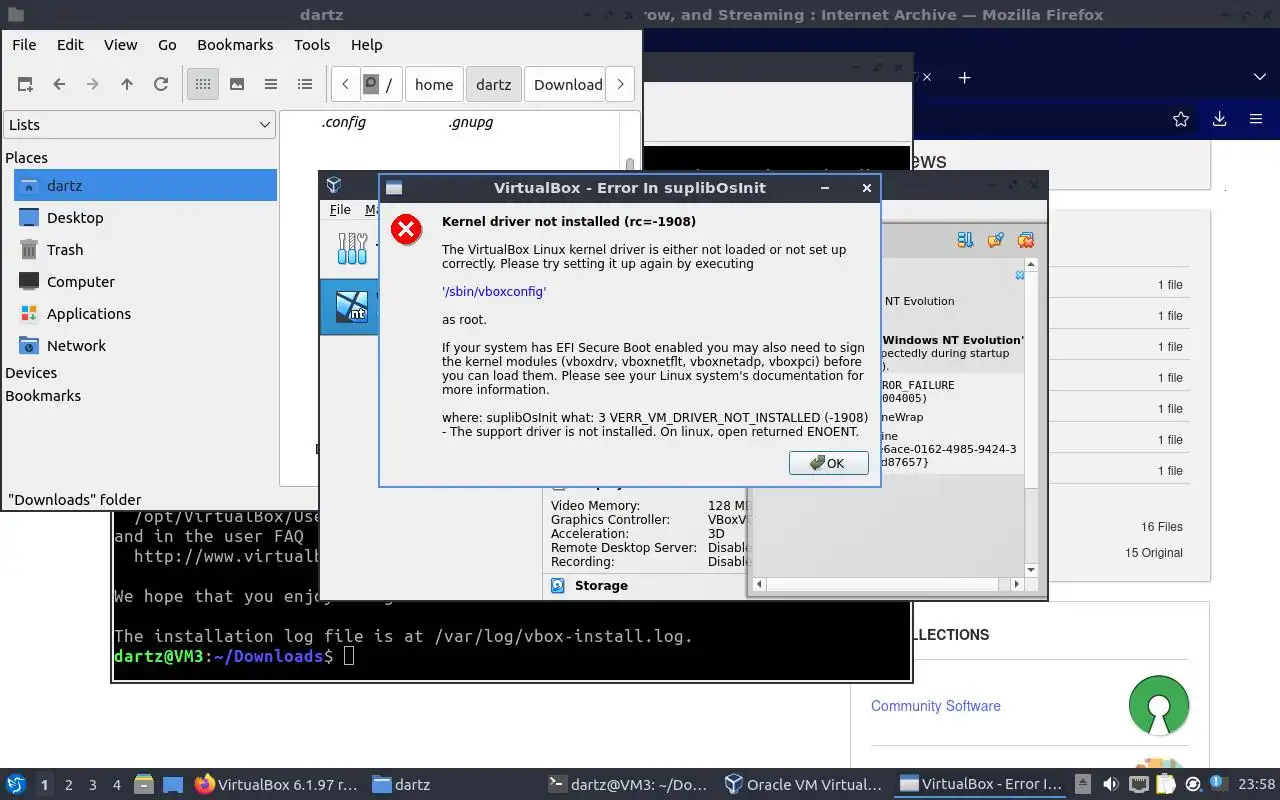Switch to workspace 2 in the taskbar
Screen dimensions: 1280x800
point(69,785)
